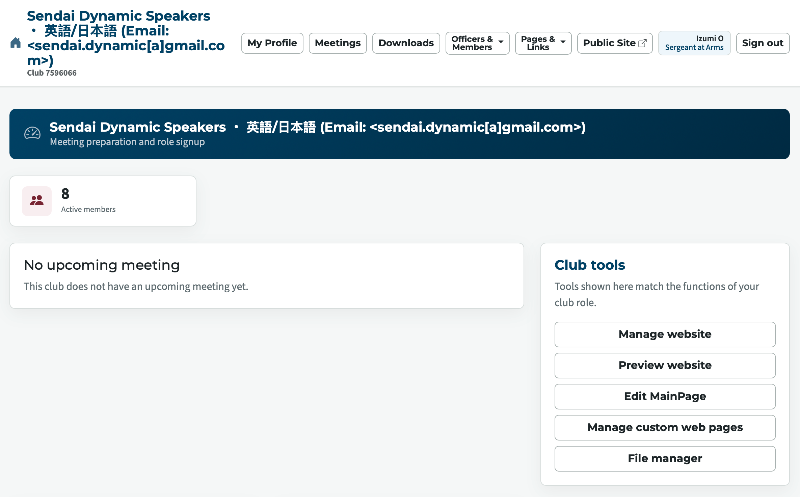Click the 'Tools shown here match' description text

tap(657, 294)
